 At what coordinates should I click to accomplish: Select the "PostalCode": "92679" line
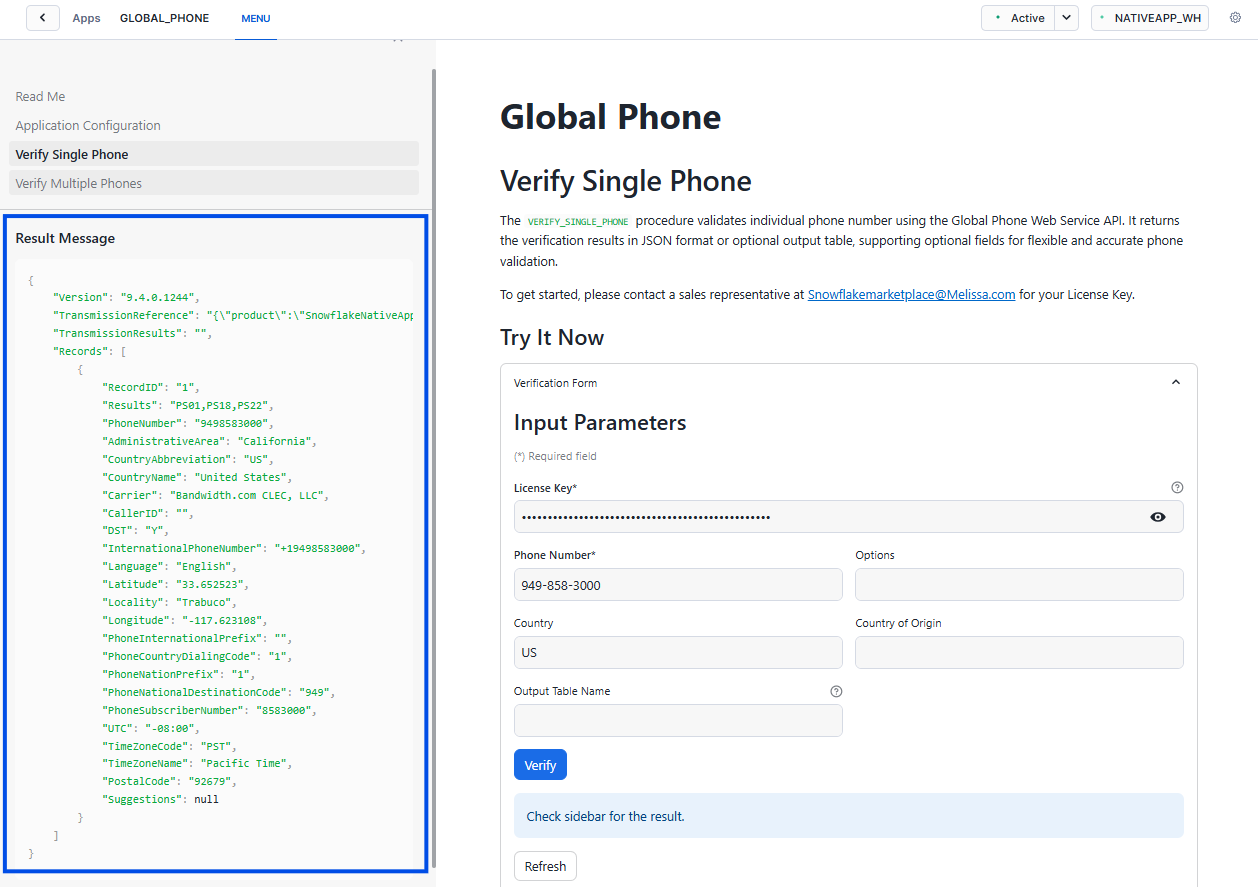click(169, 781)
